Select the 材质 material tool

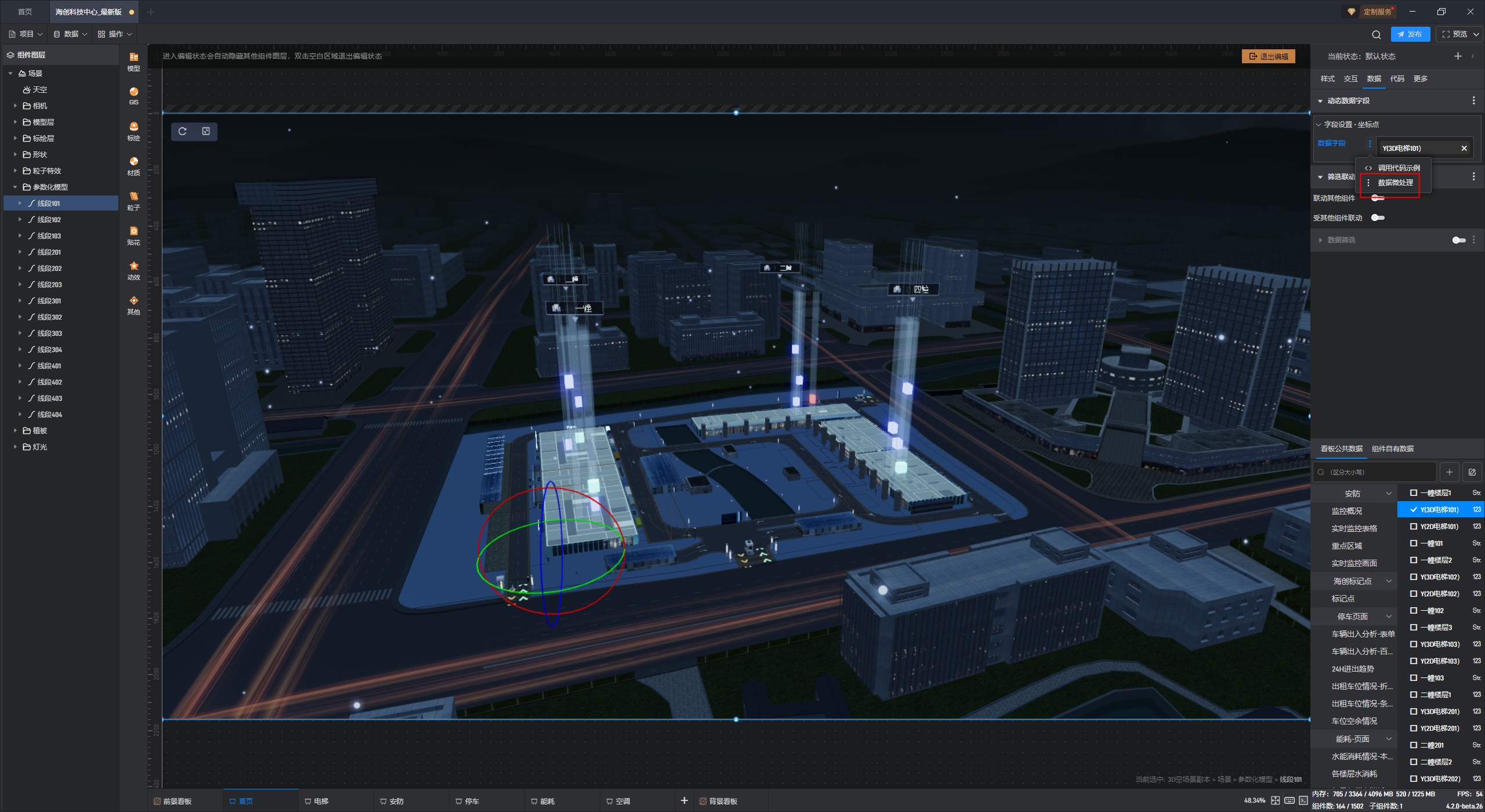(x=133, y=165)
